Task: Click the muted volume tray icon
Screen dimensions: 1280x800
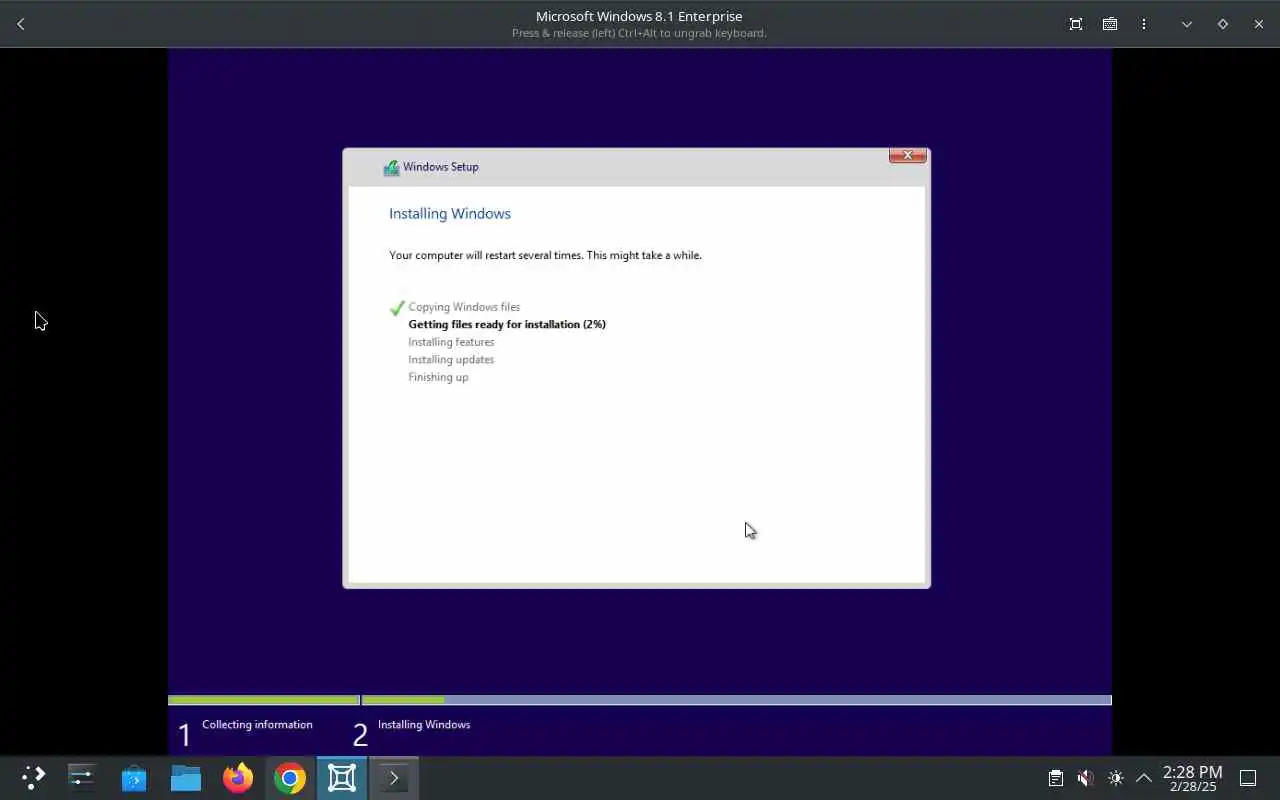Action: click(x=1086, y=778)
